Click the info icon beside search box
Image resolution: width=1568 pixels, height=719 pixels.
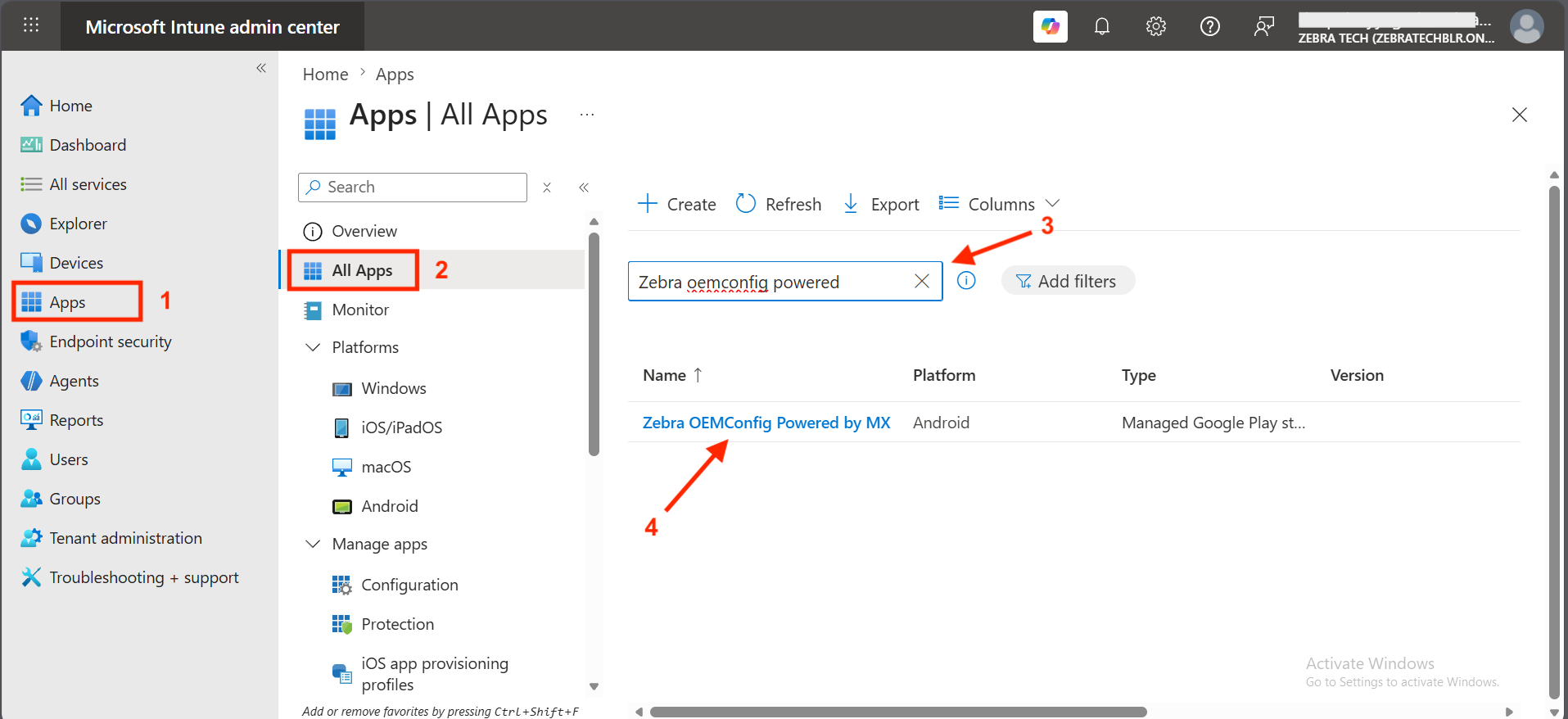point(966,281)
